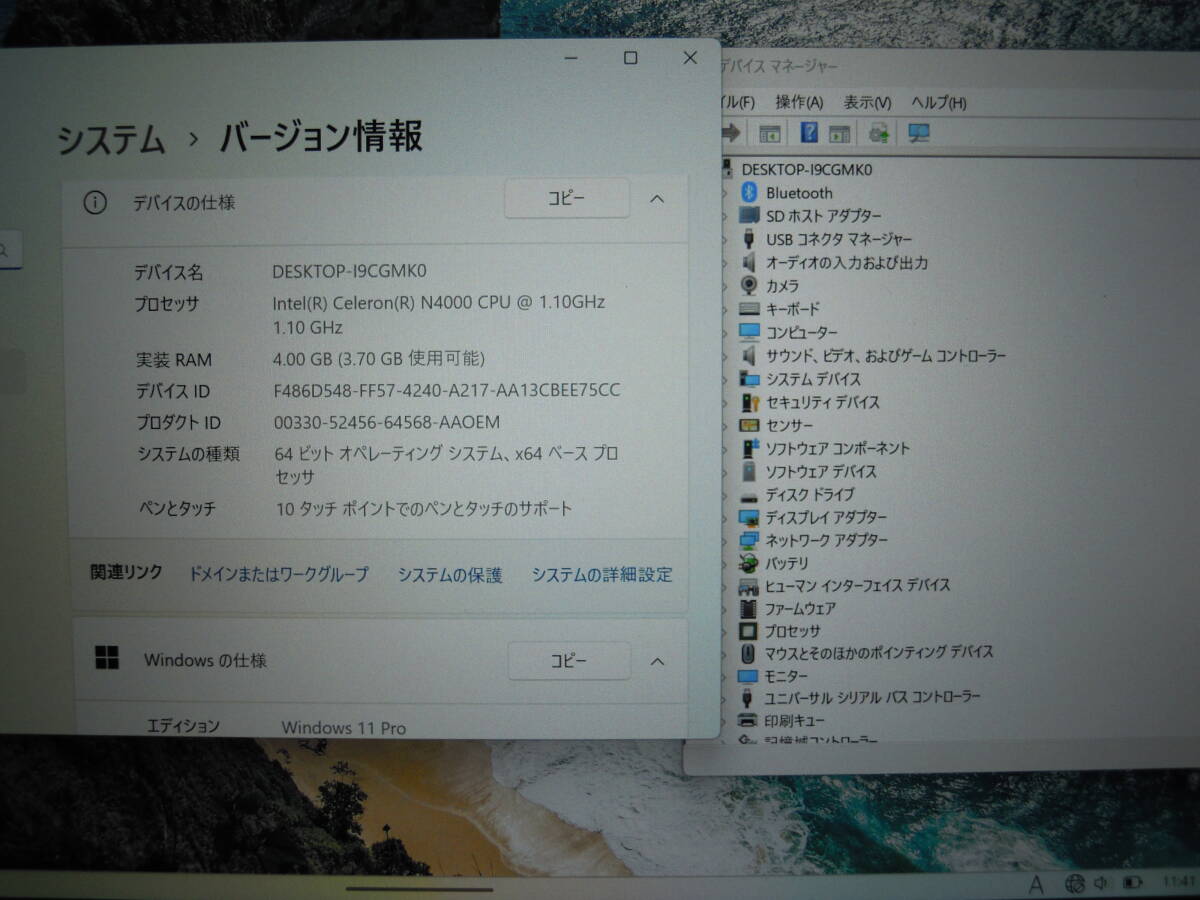Click the battery icon in the system tray
1200x900 pixels.
click(1132, 883)
